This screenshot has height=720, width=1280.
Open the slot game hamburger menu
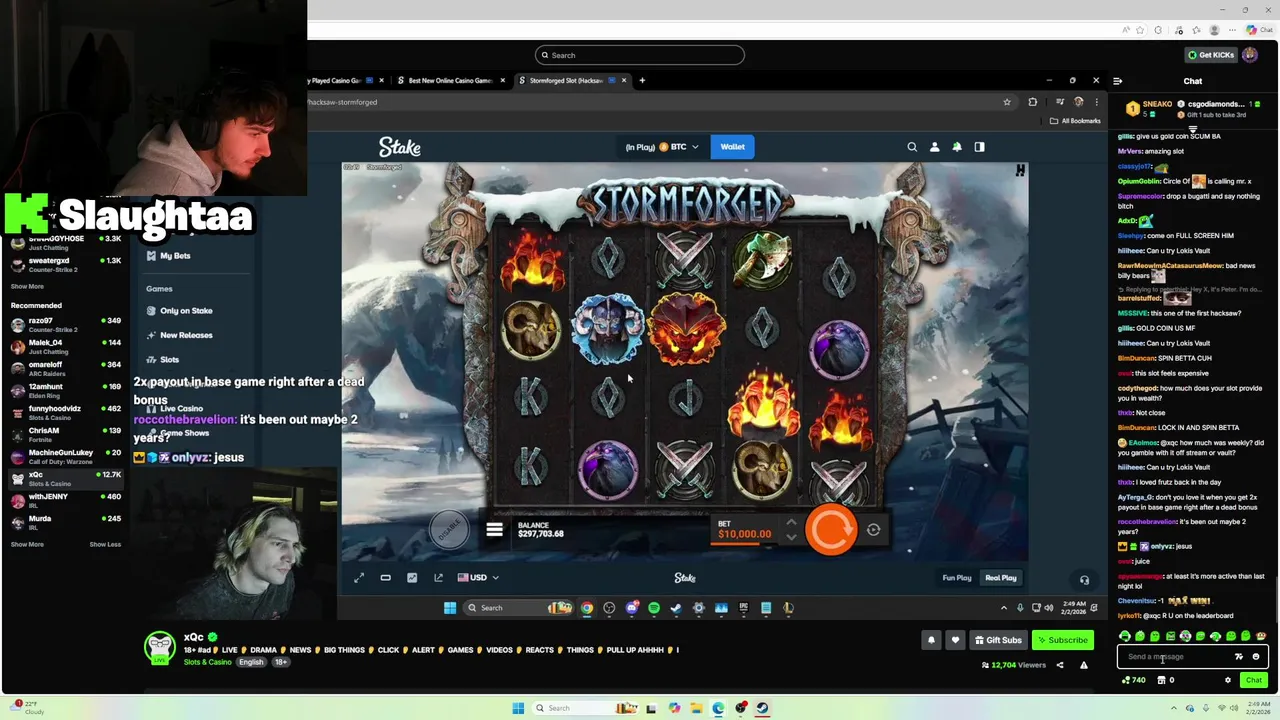pos(494,530)
